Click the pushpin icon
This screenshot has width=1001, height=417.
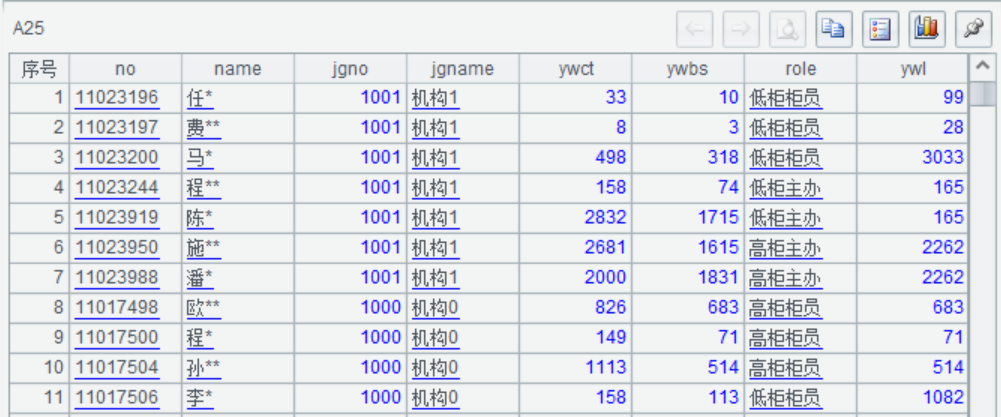[972, 29]
